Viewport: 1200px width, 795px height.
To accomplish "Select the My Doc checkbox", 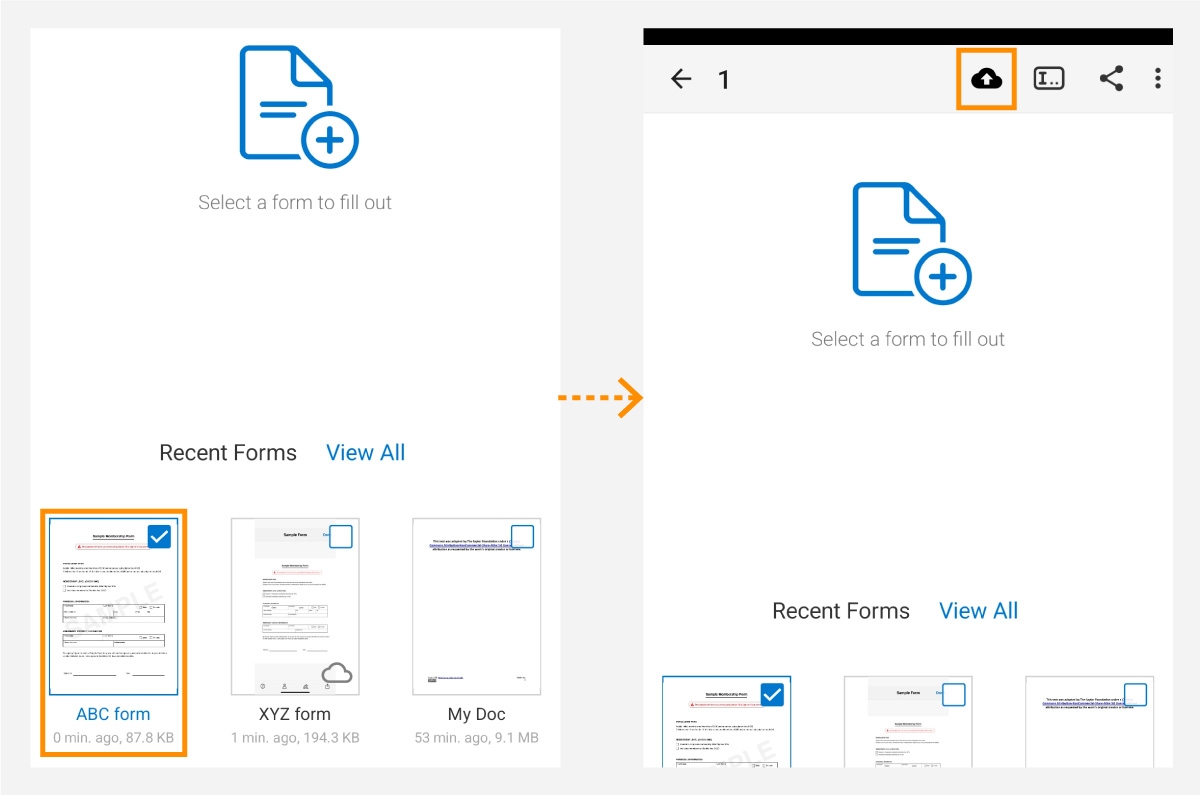I will (x=521, y=537).
